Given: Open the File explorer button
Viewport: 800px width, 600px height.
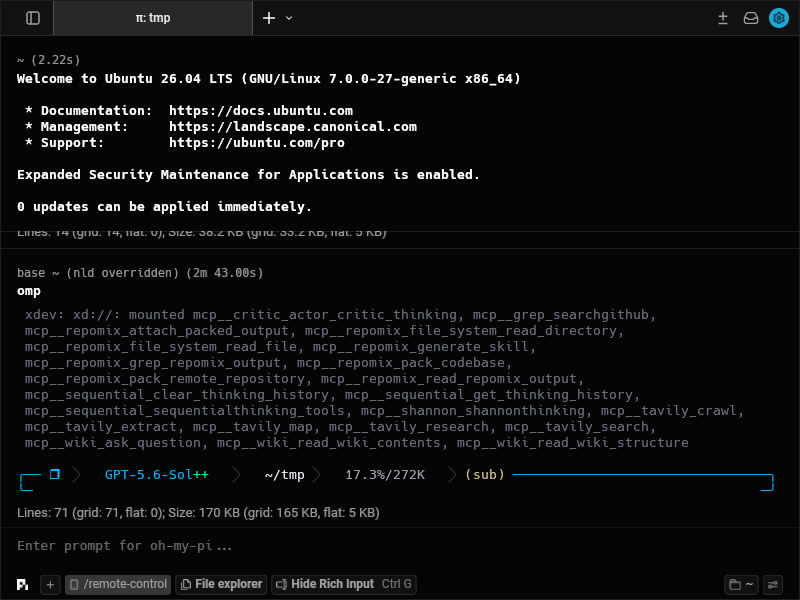Looking at the screenshot, I should pos(222,584).
